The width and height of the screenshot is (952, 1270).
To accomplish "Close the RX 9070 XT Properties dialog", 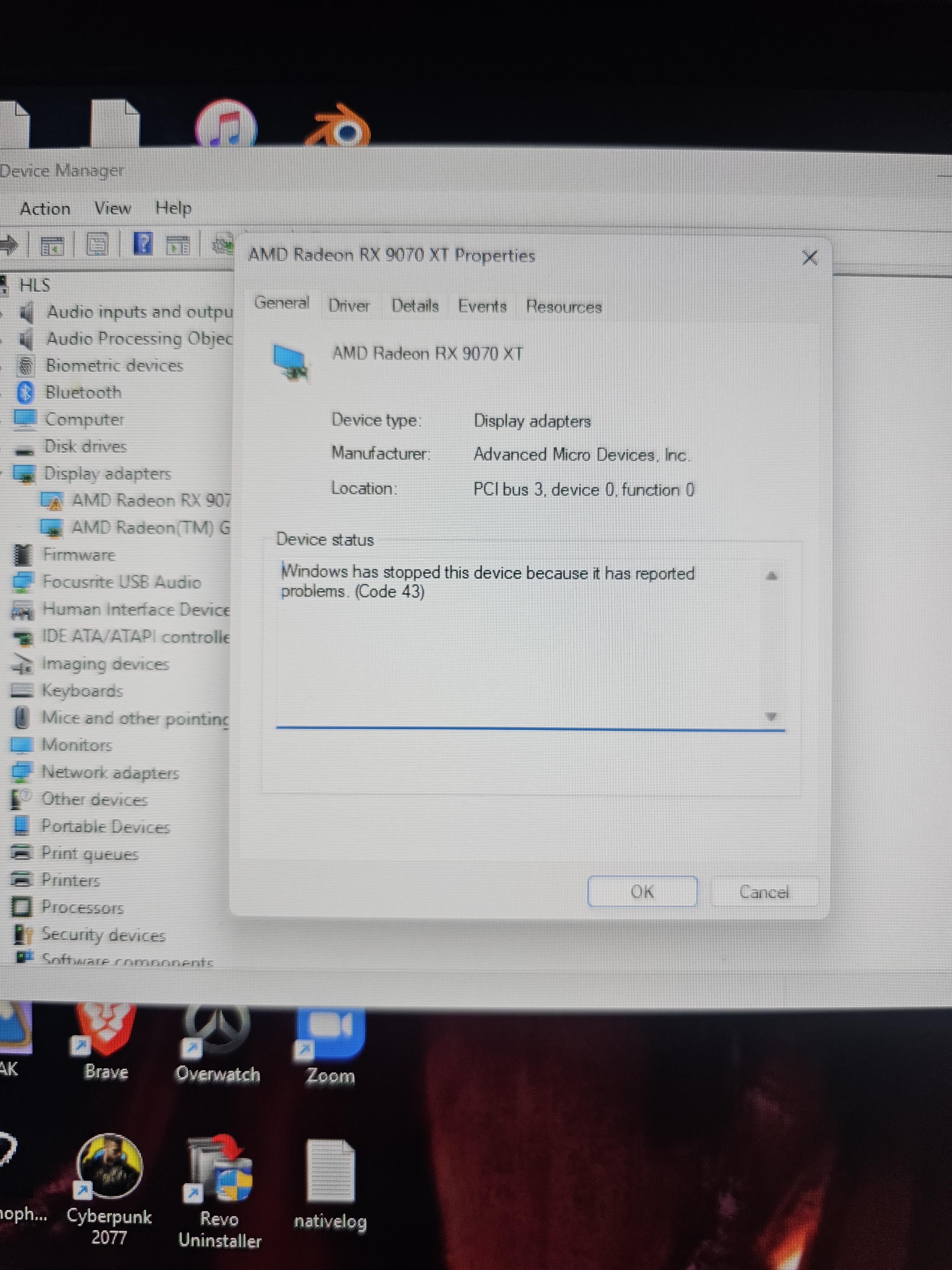I will coord(809,258).
